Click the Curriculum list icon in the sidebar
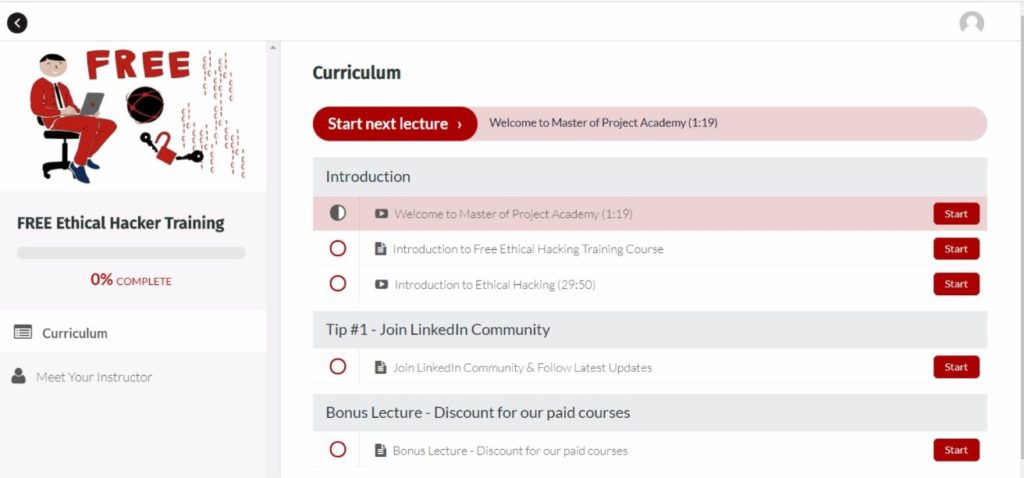This screenshot has width=1024, height=478. (23, 332)
